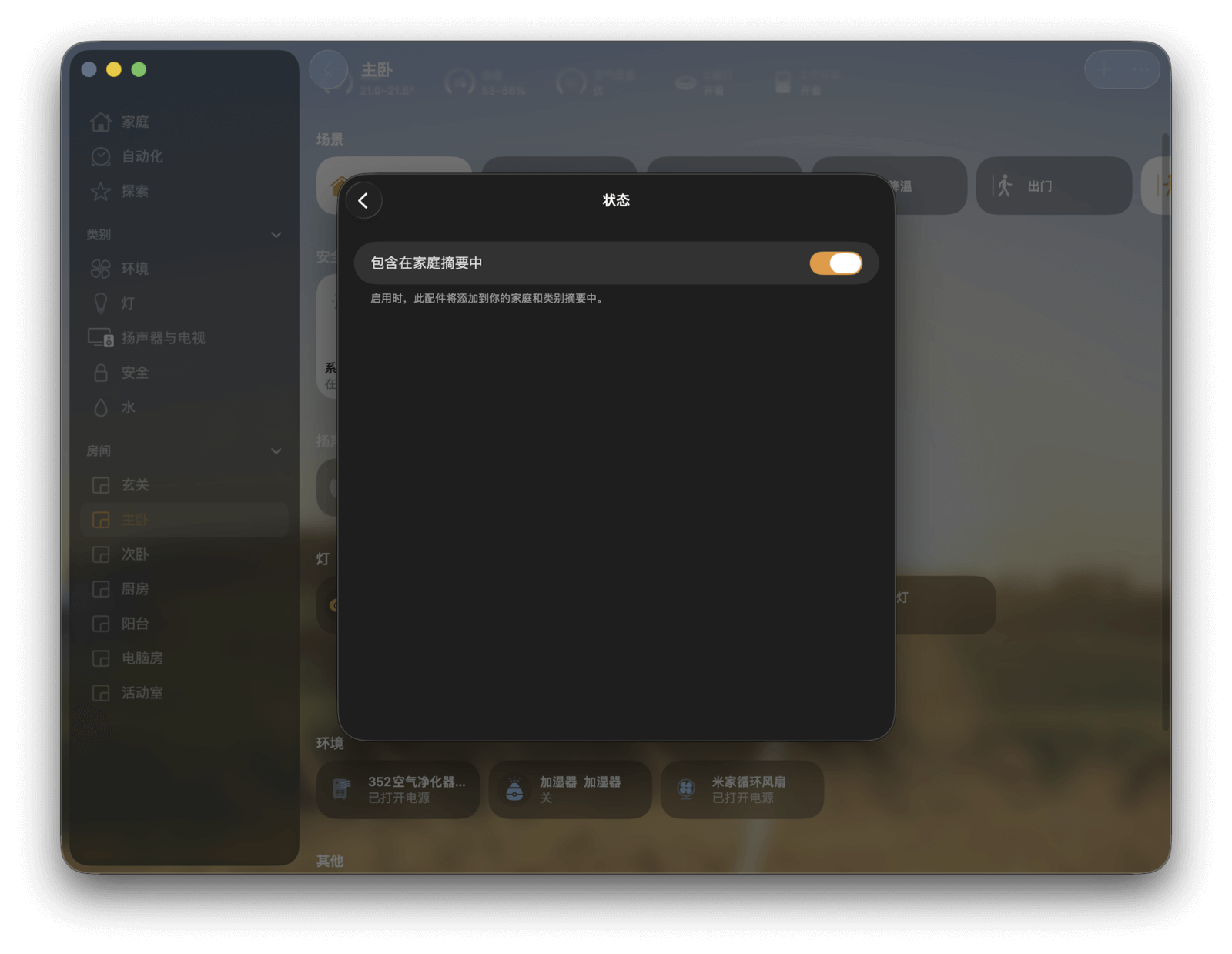Select 安全 lock icon category

point(101,373)
